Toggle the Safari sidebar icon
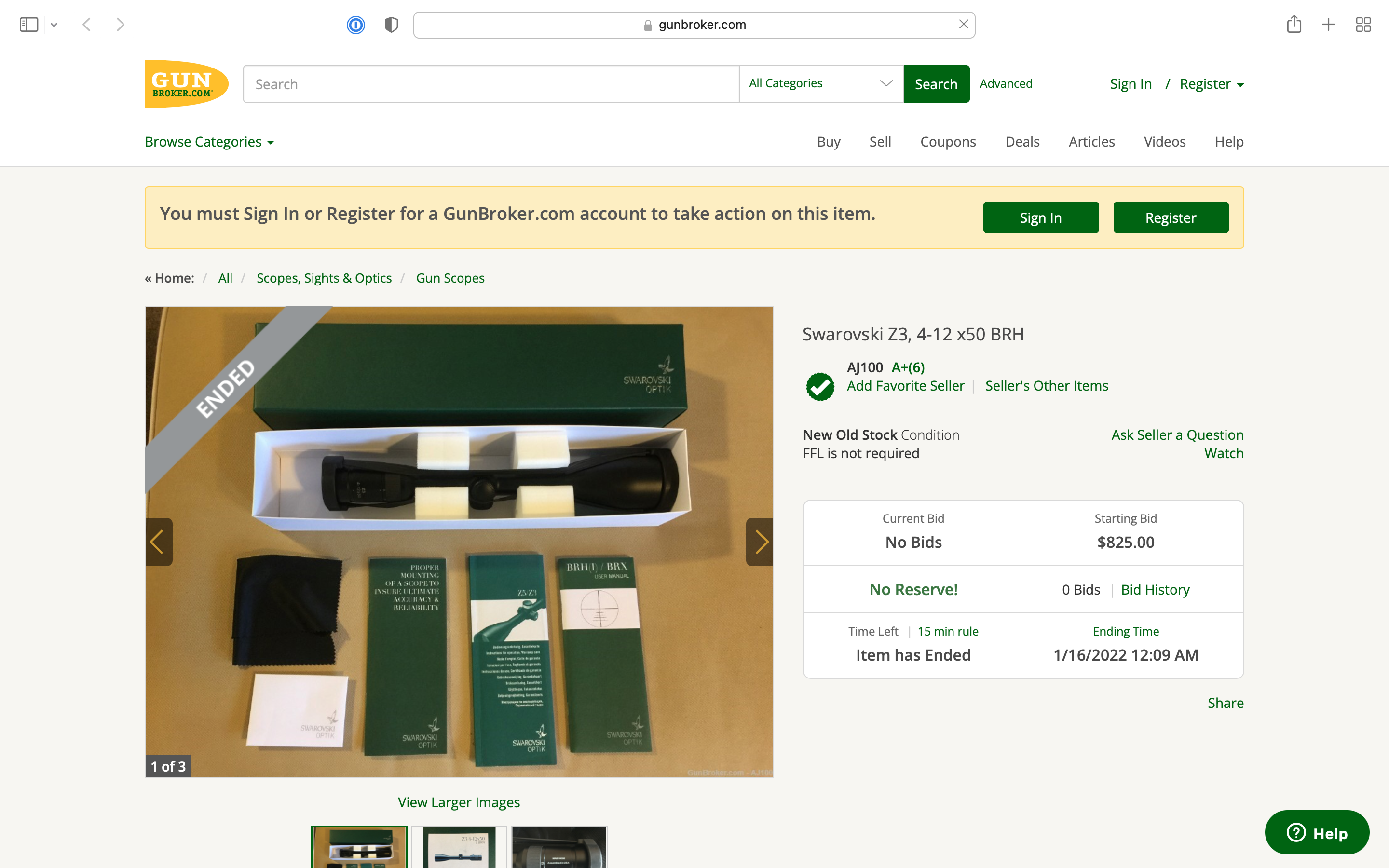The image size is (1389, 868). [x=29, y=25]
